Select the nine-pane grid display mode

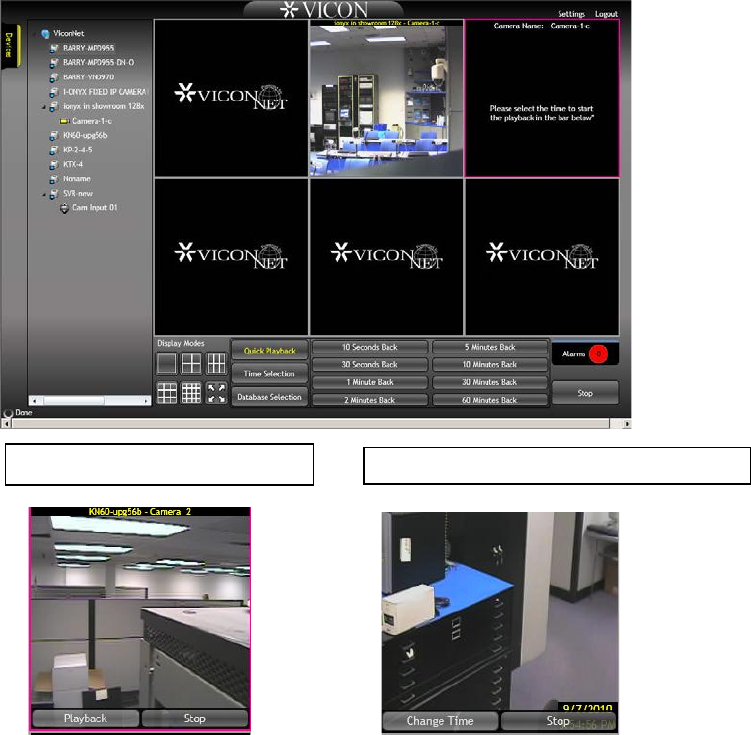click(x=167, y=393)
